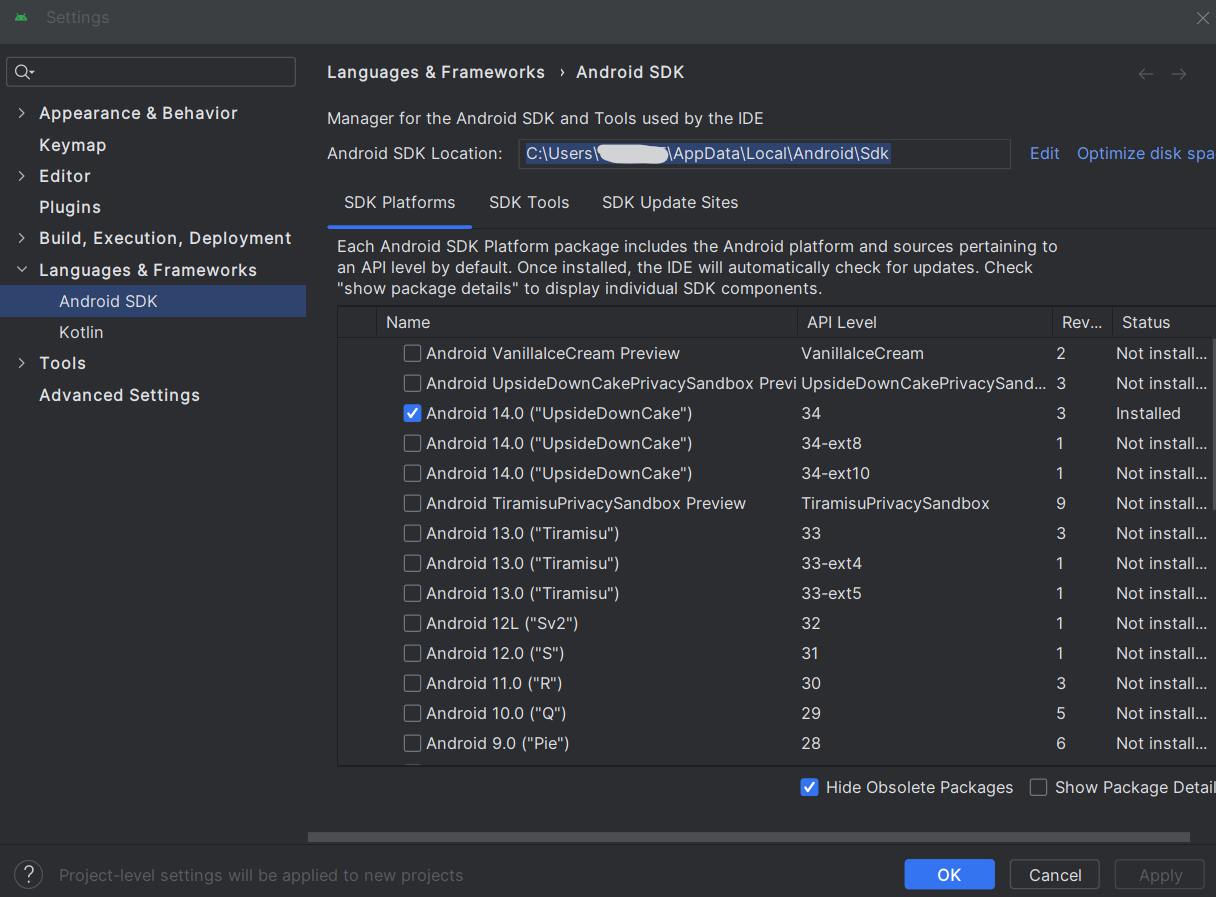Viewport: 1216px width, 897px height.
Task: Sort by Revision column header
Action: pos(1082,322)
